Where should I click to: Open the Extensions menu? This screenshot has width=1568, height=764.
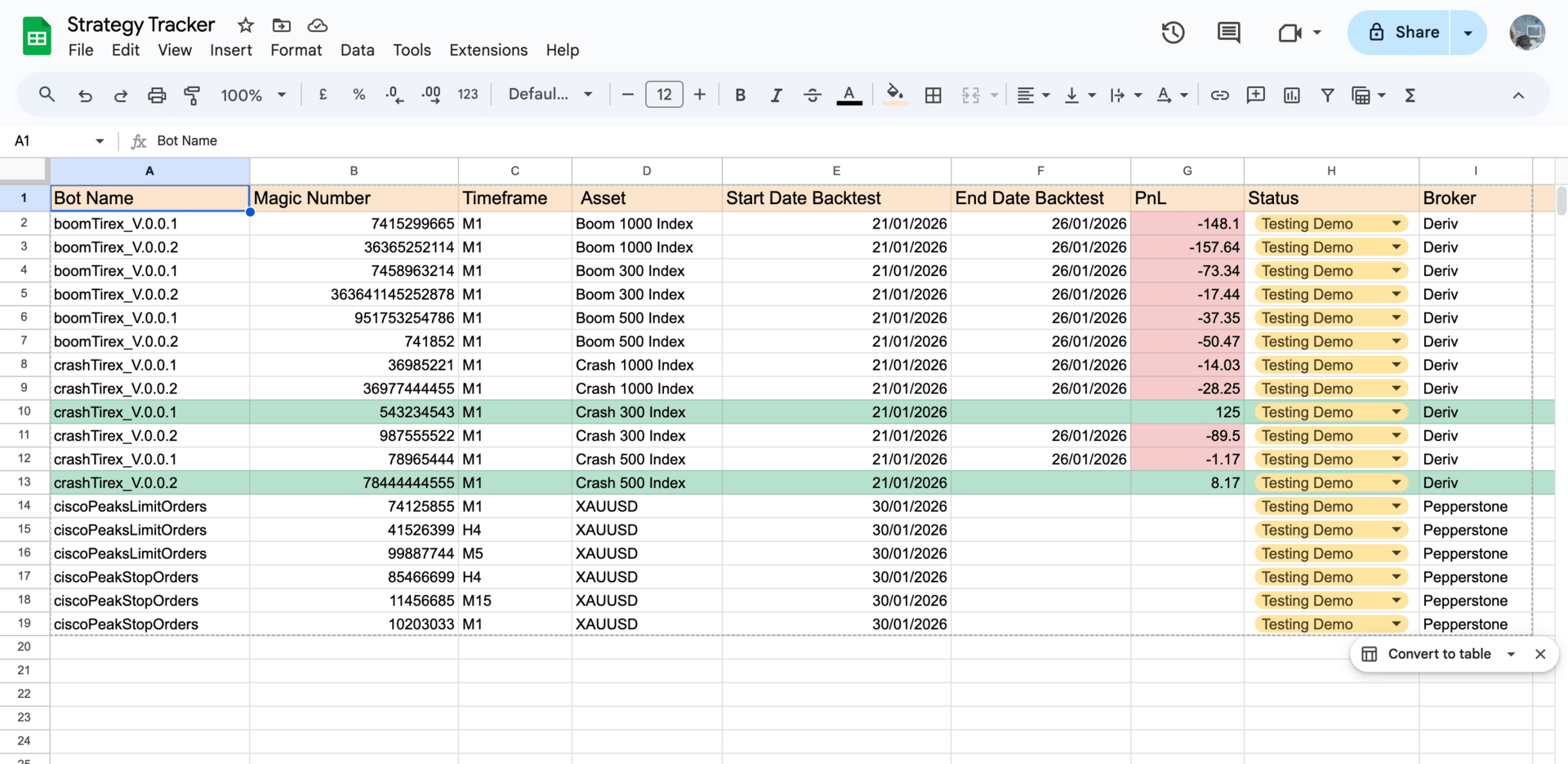(488, 51)
